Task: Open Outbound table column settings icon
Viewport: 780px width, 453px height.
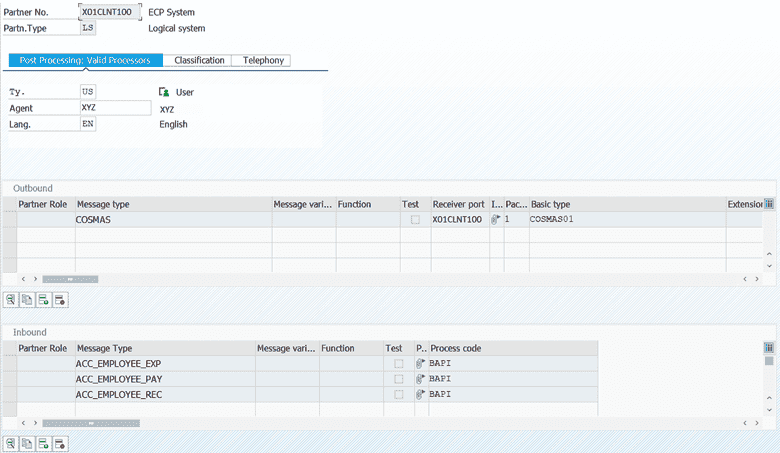Action: coord(769,204)
